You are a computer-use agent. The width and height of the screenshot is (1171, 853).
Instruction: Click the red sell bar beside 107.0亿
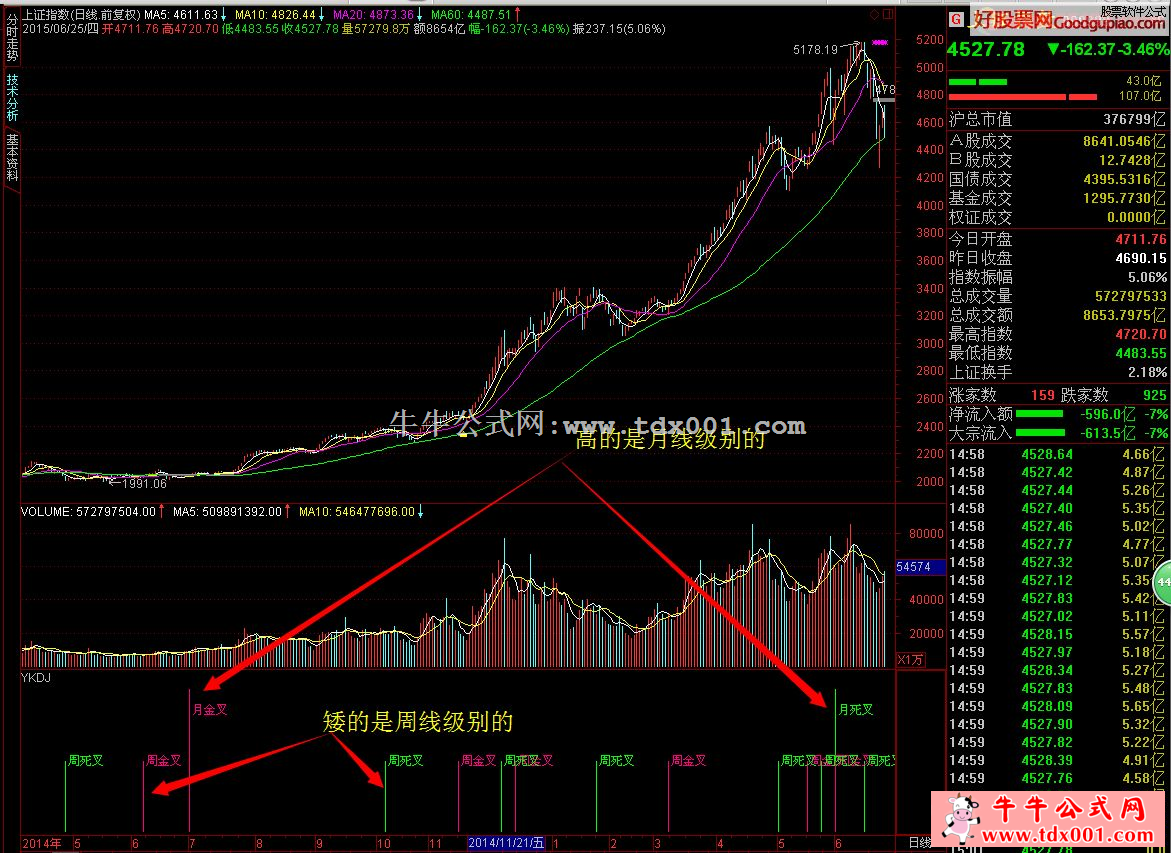(x=1022, y=96)
